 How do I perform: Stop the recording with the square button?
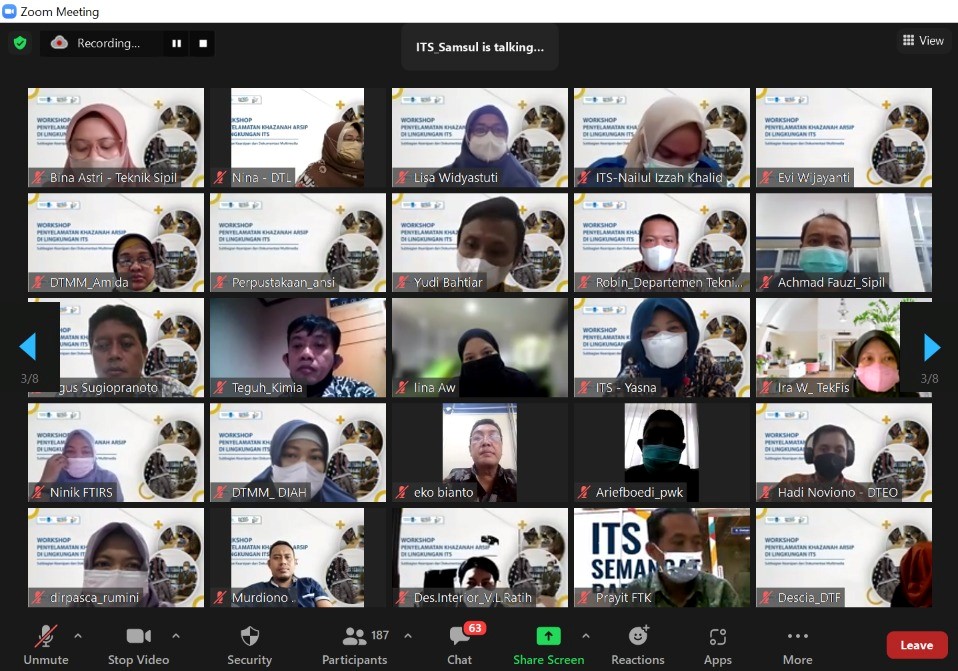tap(203, 43)
